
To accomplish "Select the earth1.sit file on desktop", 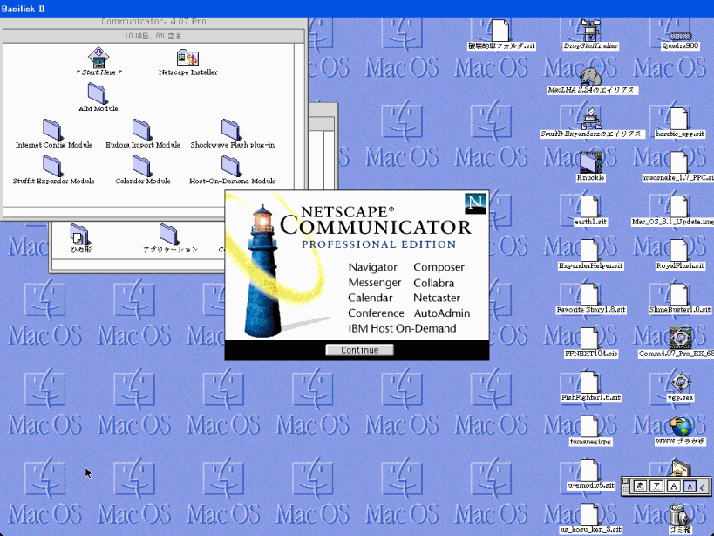I will [591, 205].
